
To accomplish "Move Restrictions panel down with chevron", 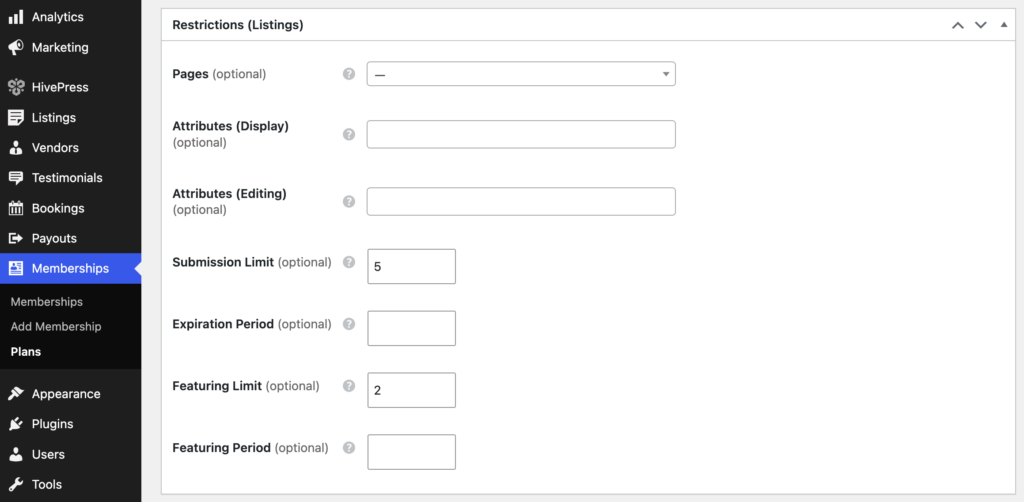I will (x=981, y=25).
